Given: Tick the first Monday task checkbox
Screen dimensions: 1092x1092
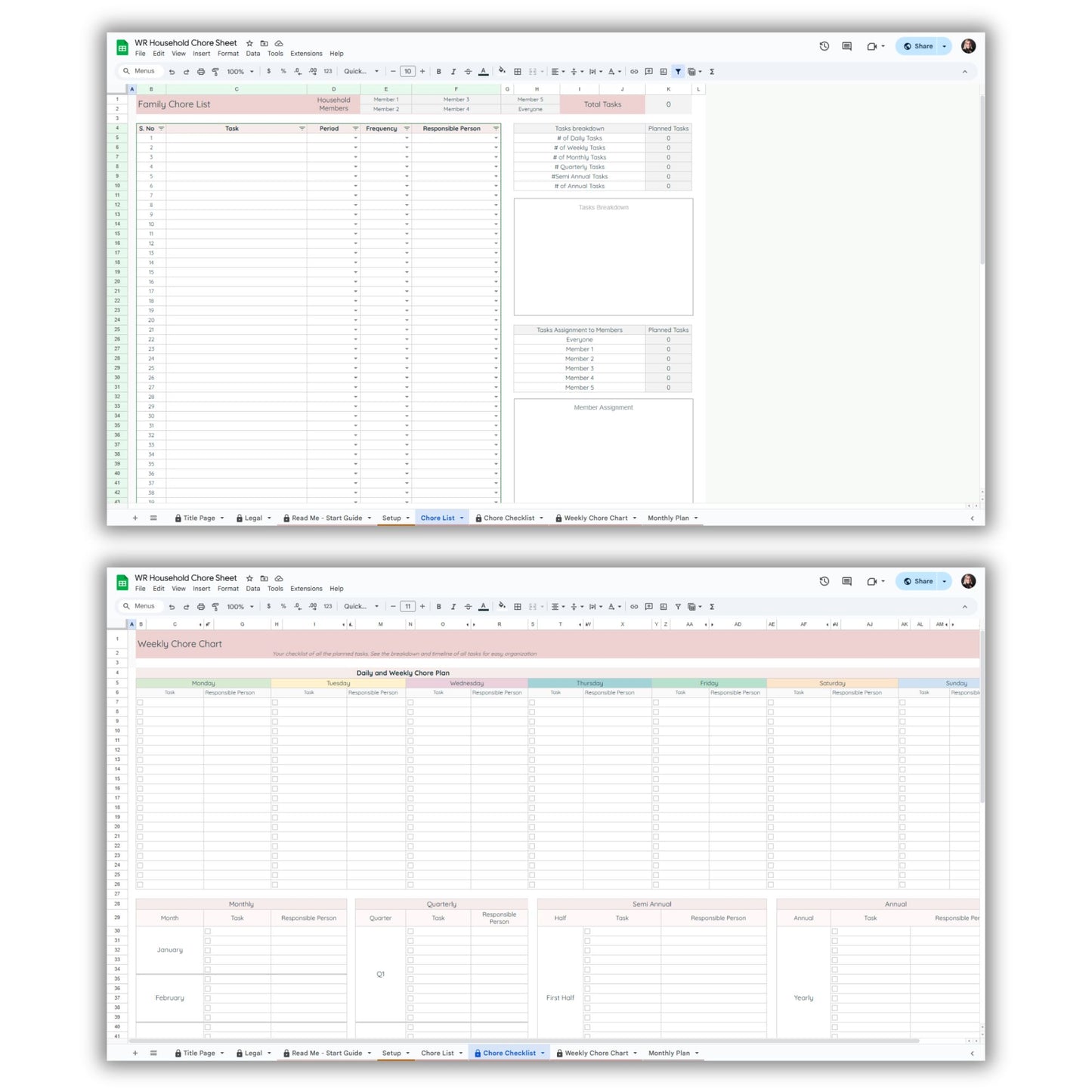Looking at the screenshot, I should click(140, 702).
